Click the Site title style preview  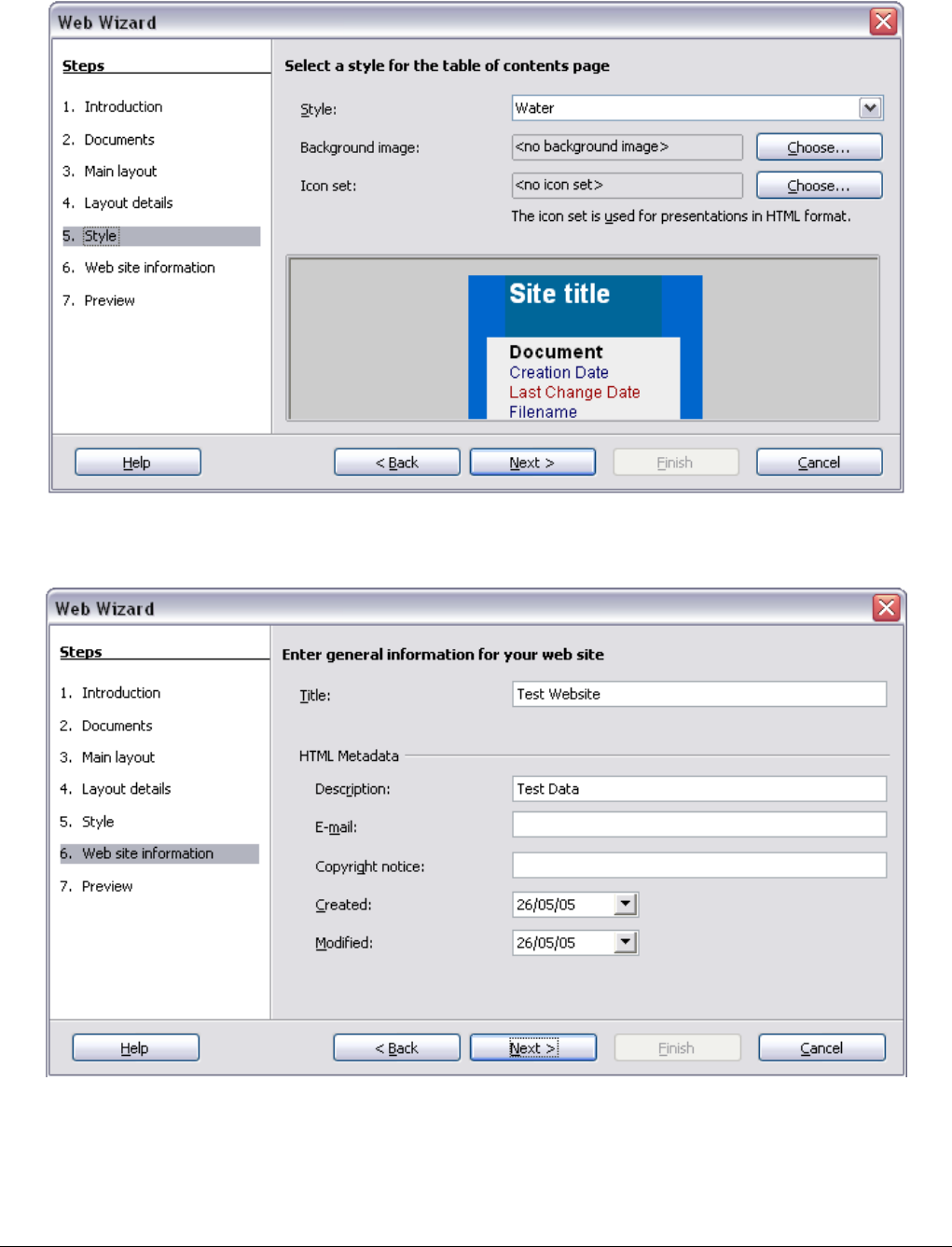pyautogui.click(x=585, y=346)
